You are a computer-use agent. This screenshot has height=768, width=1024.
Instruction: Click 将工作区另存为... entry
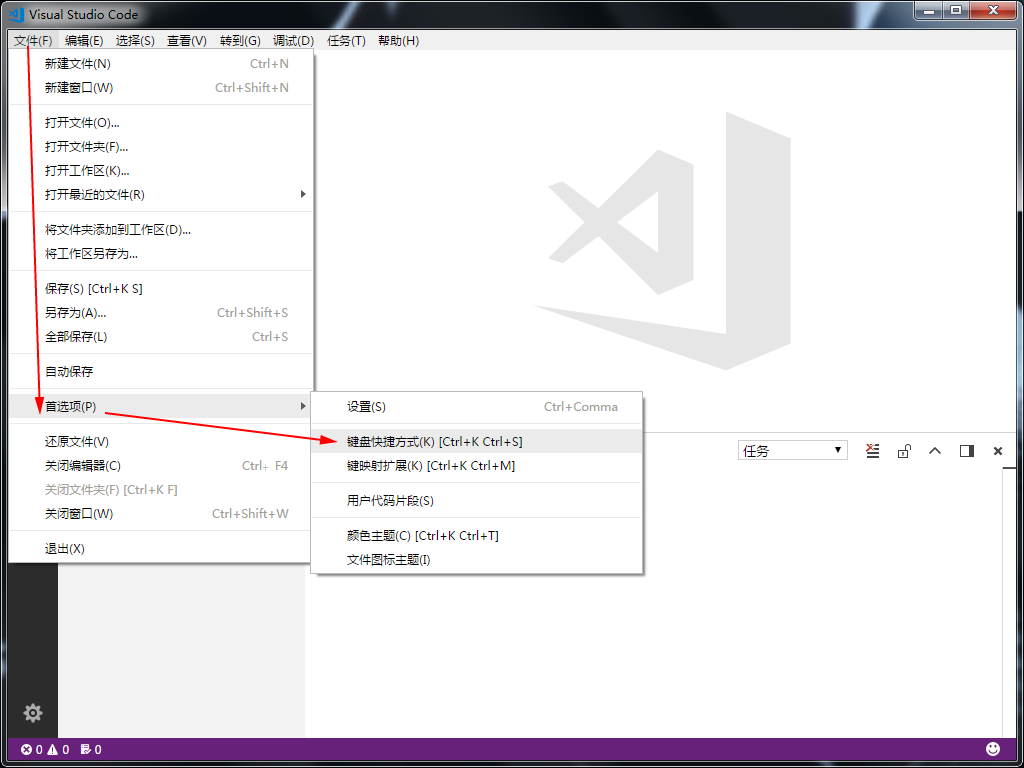tap(161, 253)
